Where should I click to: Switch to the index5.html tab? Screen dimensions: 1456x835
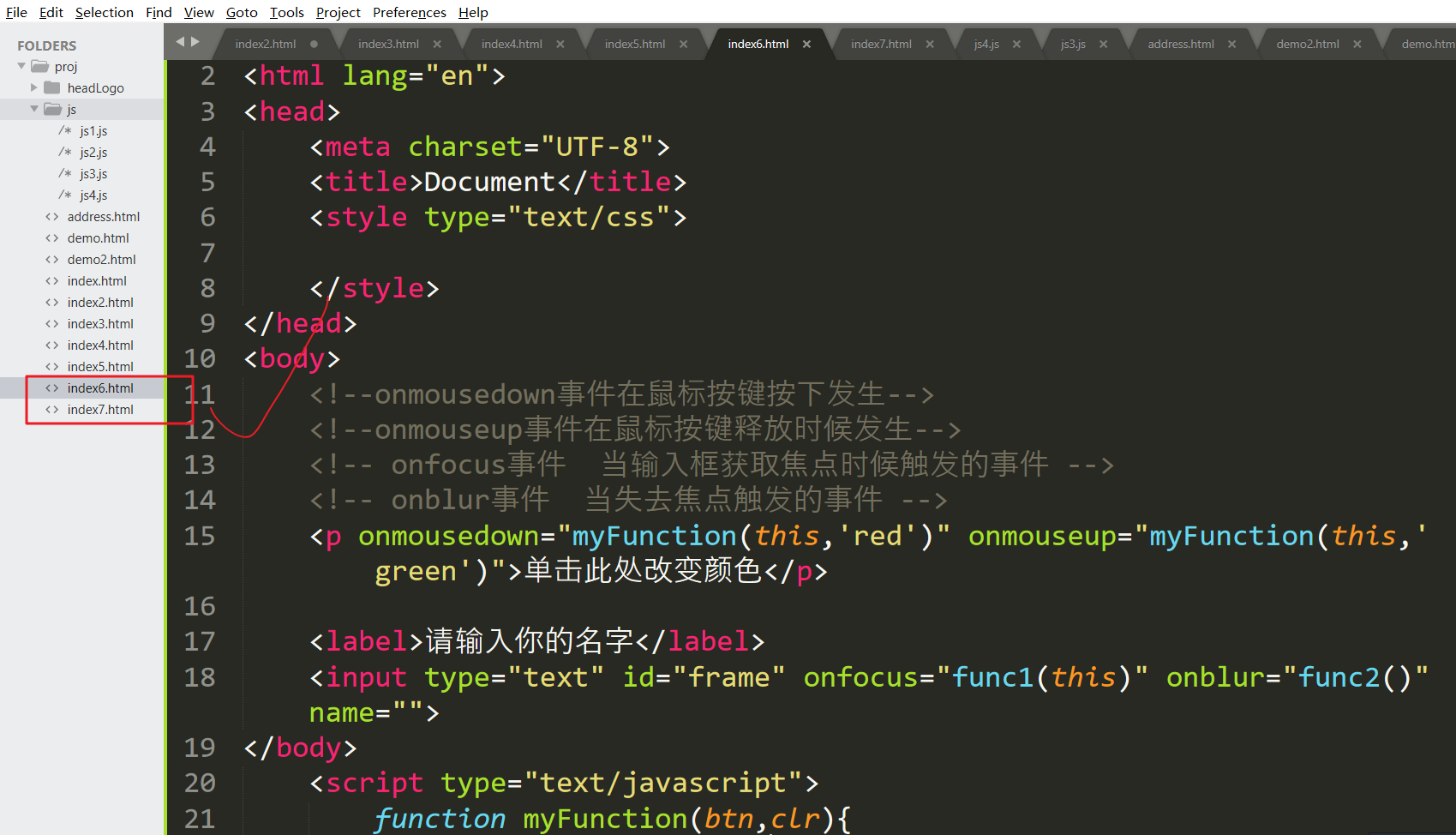(x=635, y=44)
